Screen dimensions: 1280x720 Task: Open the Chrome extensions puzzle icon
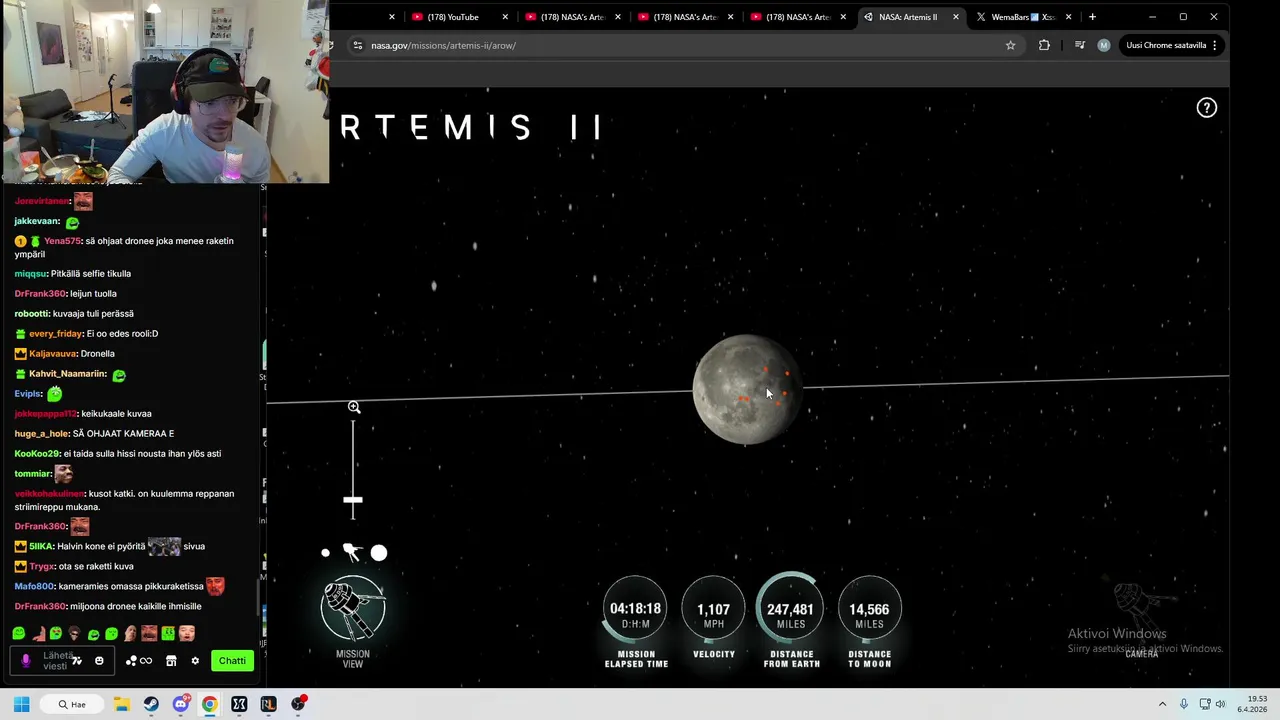(1044, 45)
